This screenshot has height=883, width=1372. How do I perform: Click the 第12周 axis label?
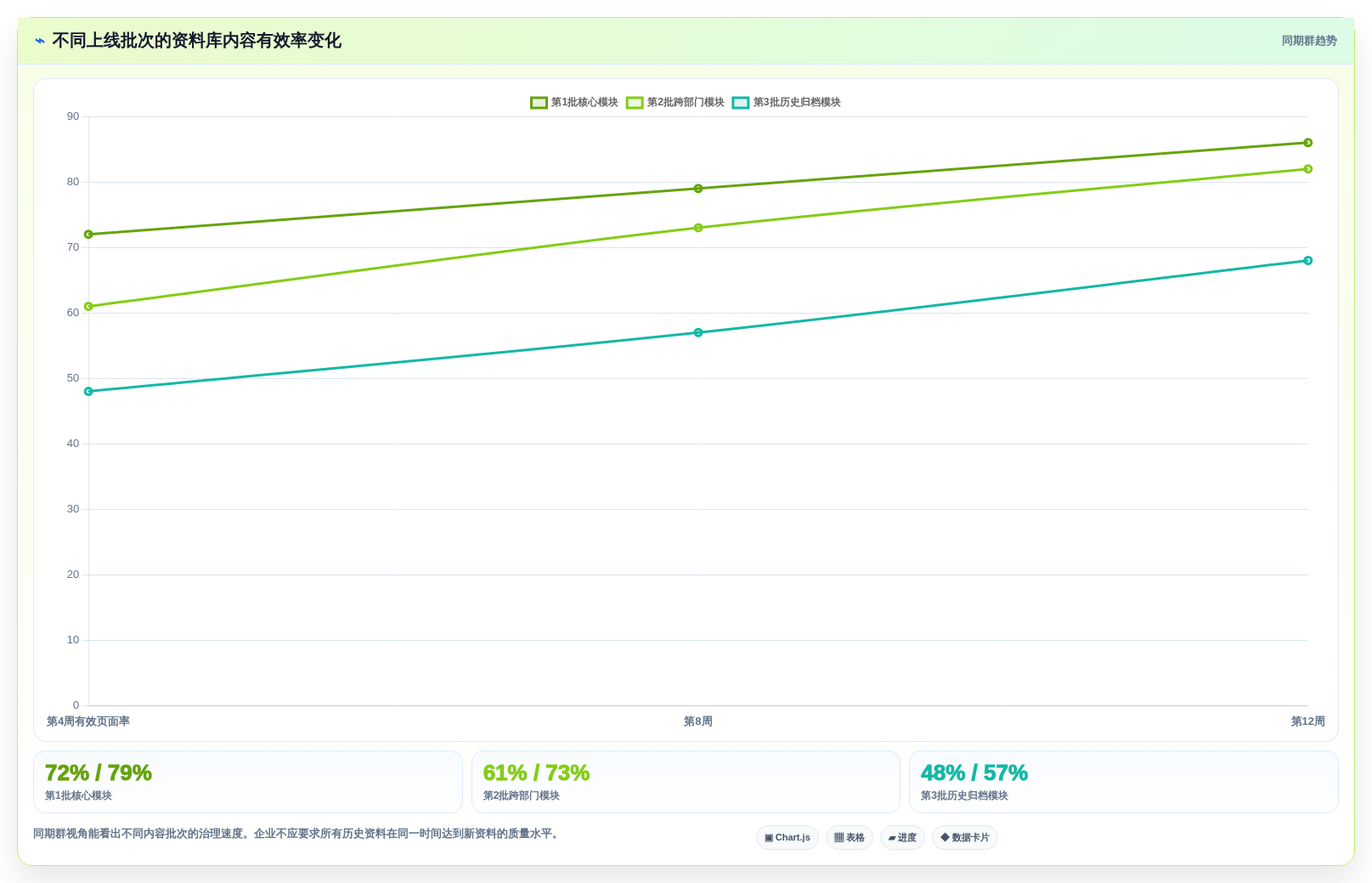[x=1308, y=722]
